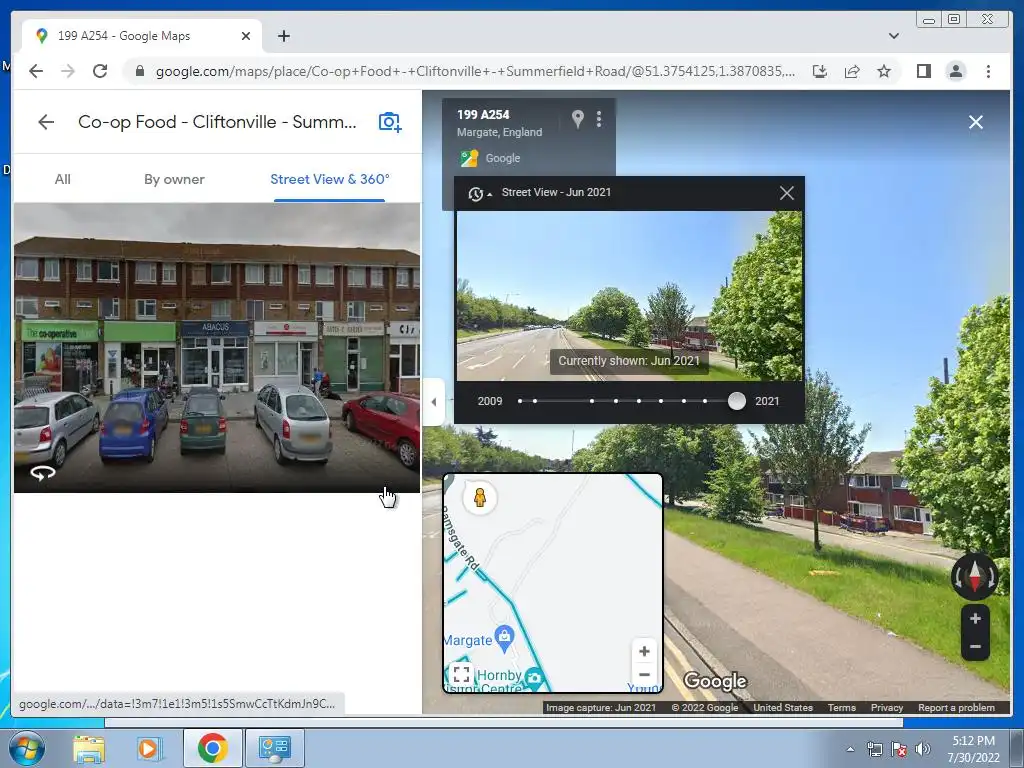1024x768 pixels.
Task: Open the Chrome tab search dropdown
Action: [893, 36]
